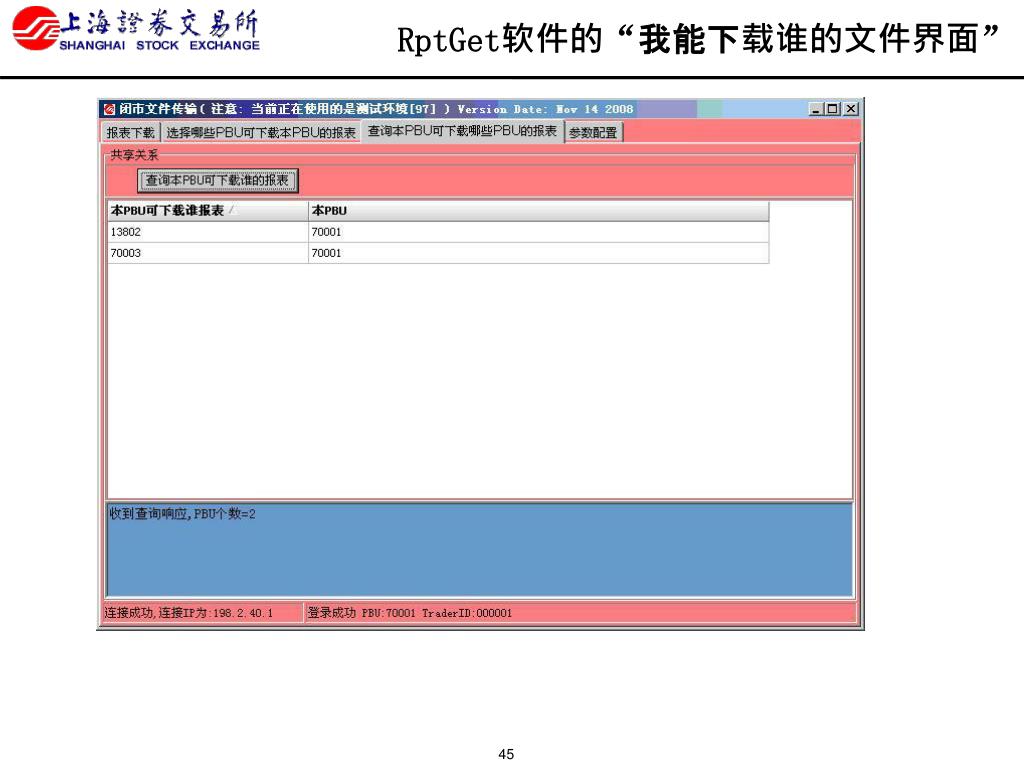
Task: Click the Shanghai Stock Exchange logo
Action: pyautogui.click(x=136, y=28)
